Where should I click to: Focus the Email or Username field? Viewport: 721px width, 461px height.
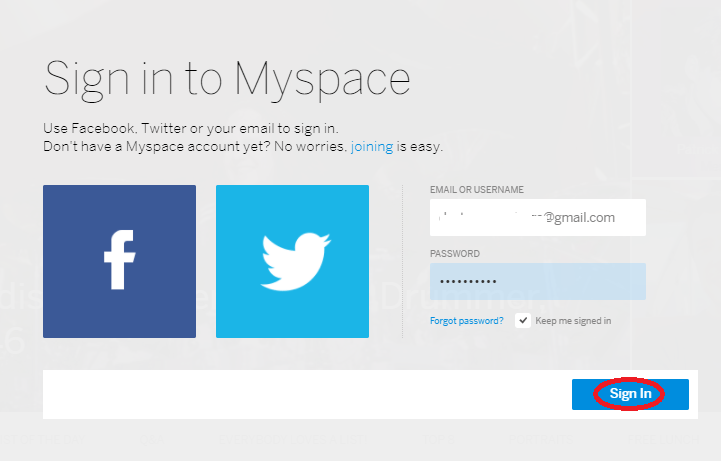coord(538,217)
